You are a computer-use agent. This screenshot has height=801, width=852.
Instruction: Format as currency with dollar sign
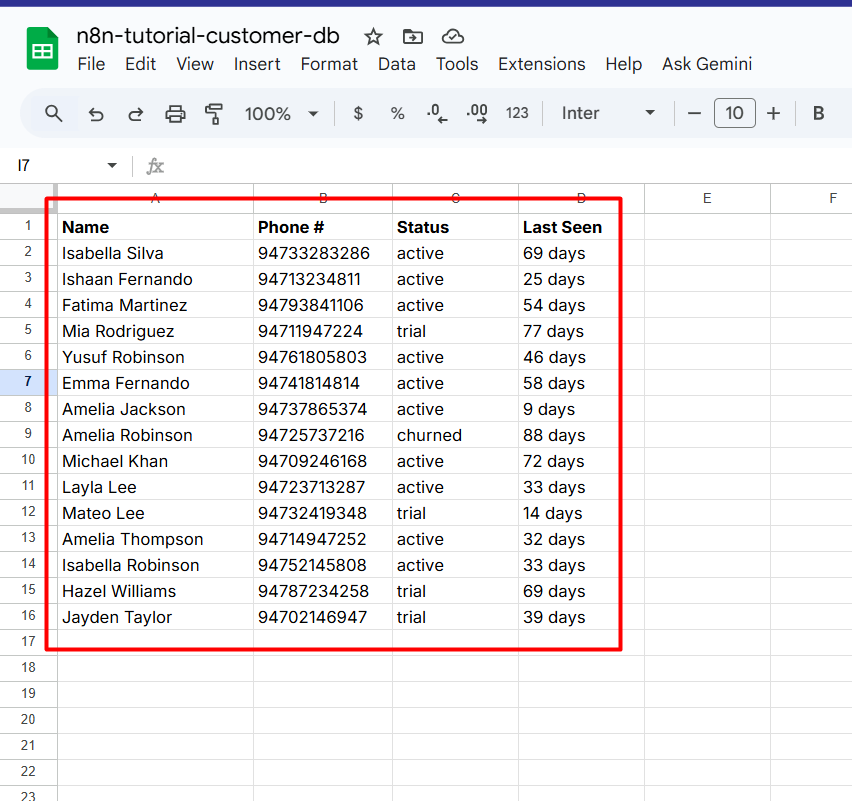[x=358, y=114]
